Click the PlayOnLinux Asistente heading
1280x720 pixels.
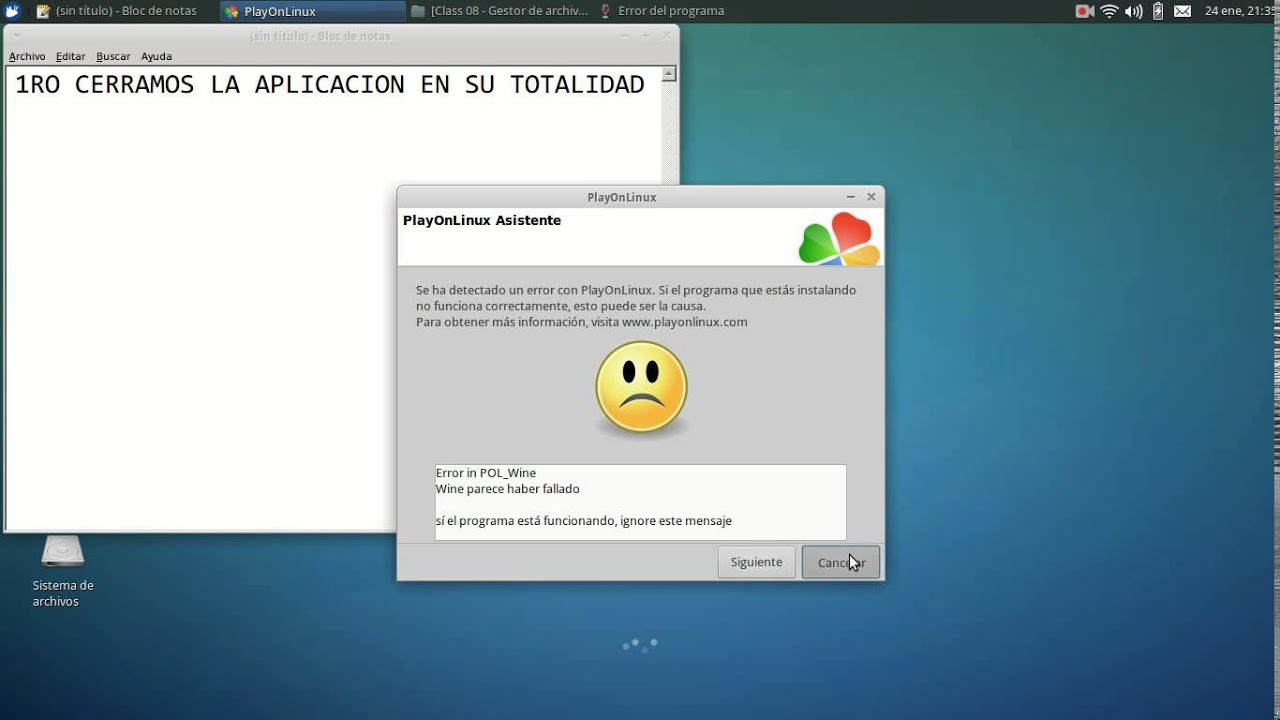click(482, 220)
